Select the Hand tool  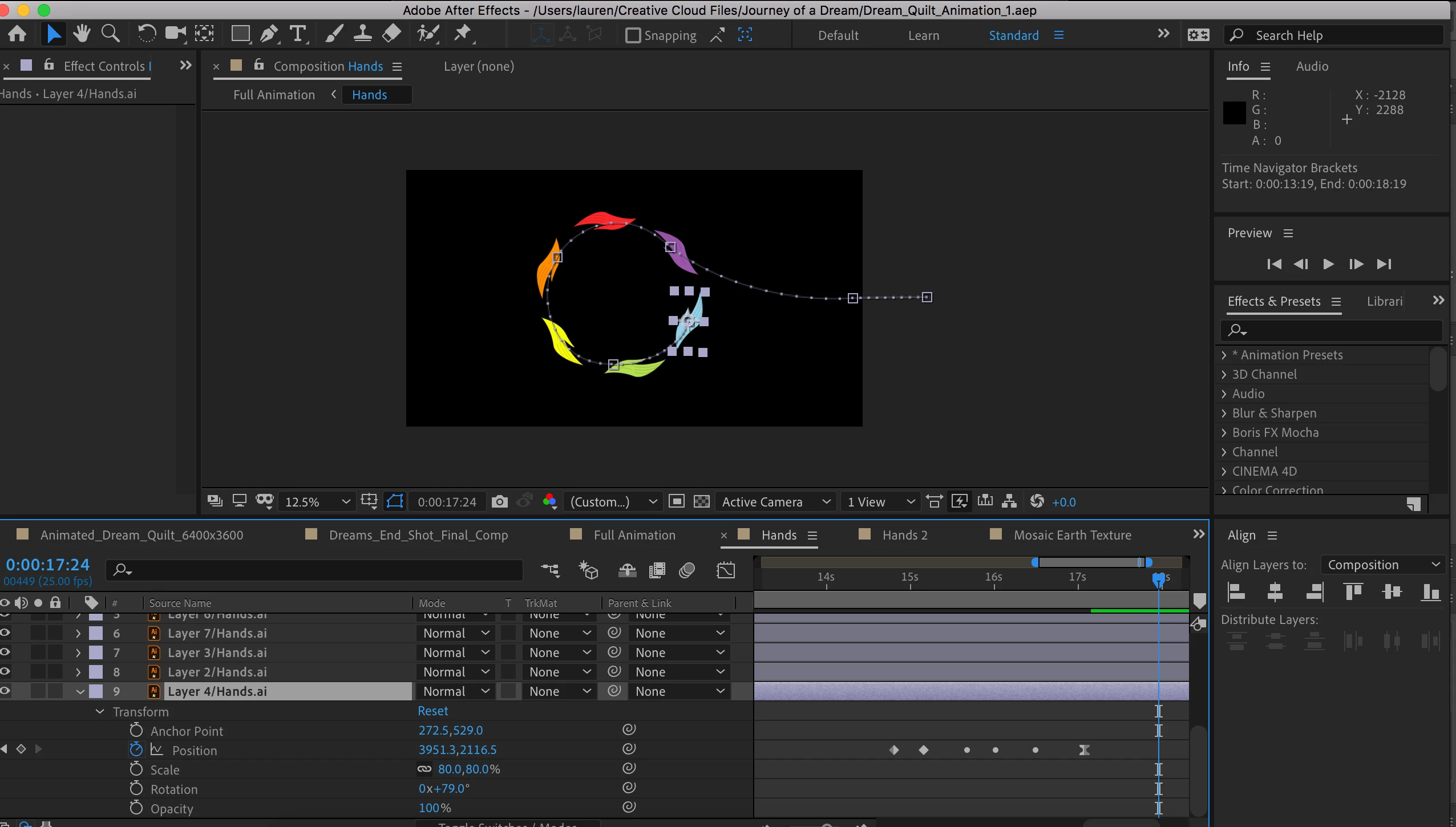[82, 34]
